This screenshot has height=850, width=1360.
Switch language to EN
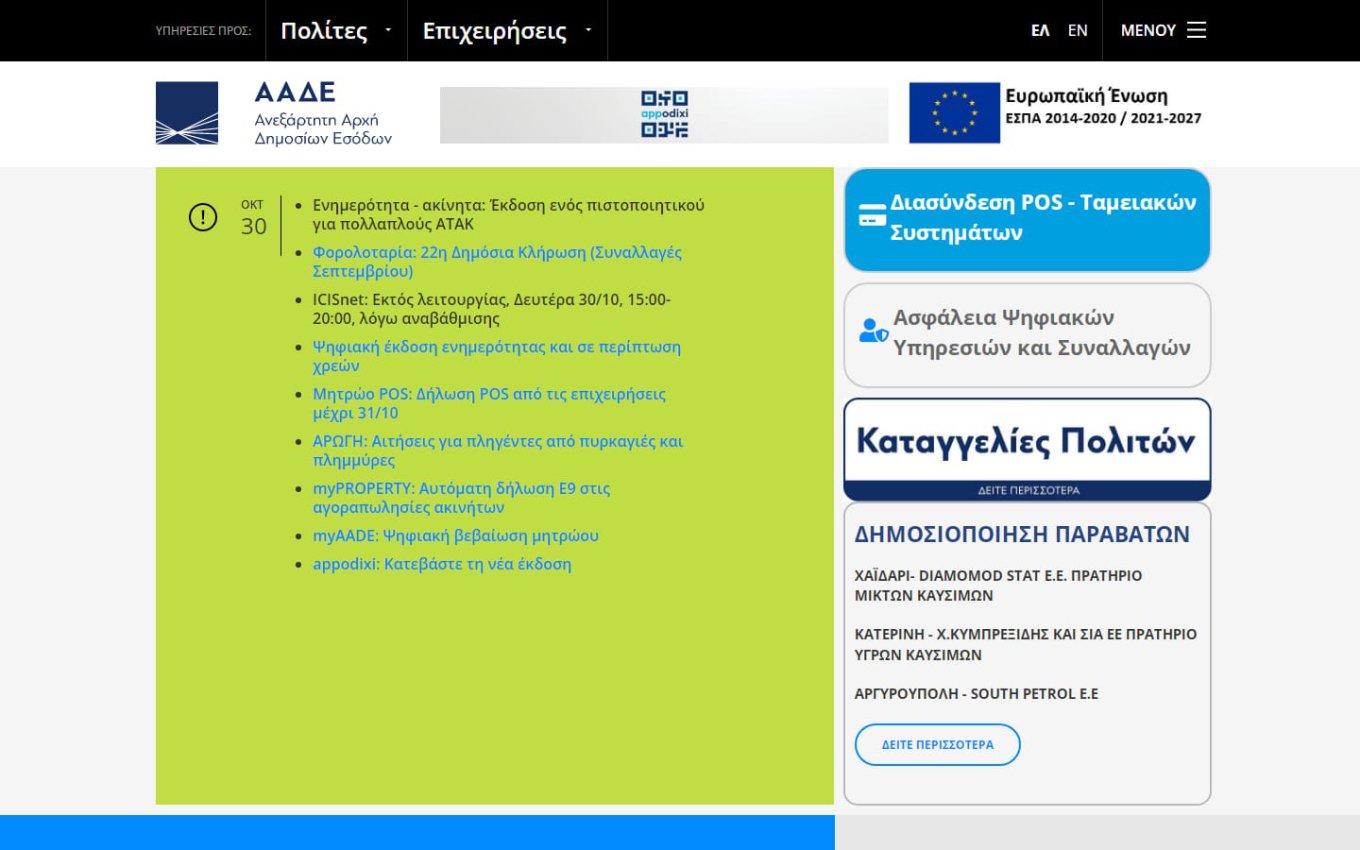click(x=1077, y=31)
